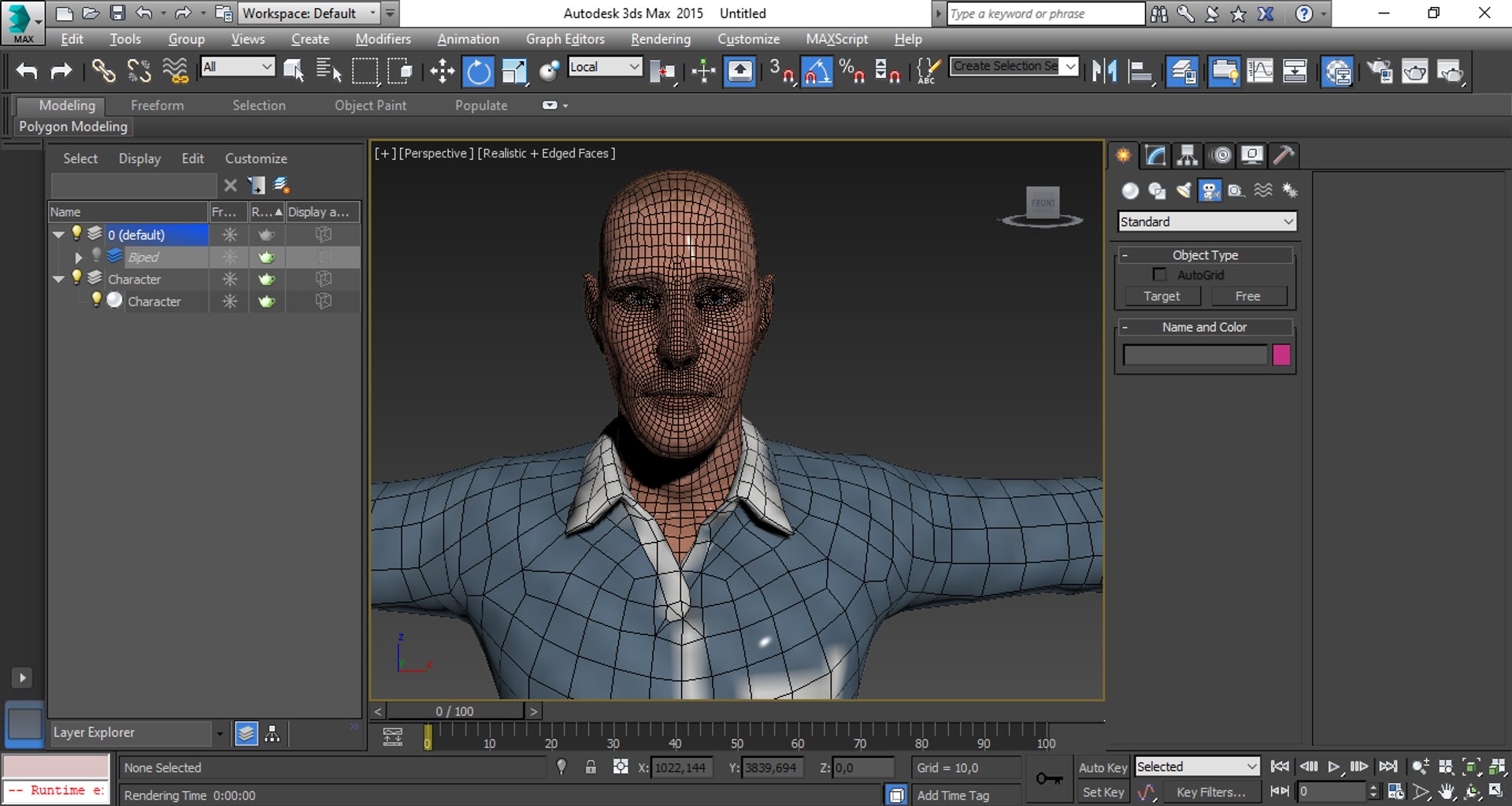Select the Helpers category icon
1512x806 pixels.
click(x=1236, y=190)
